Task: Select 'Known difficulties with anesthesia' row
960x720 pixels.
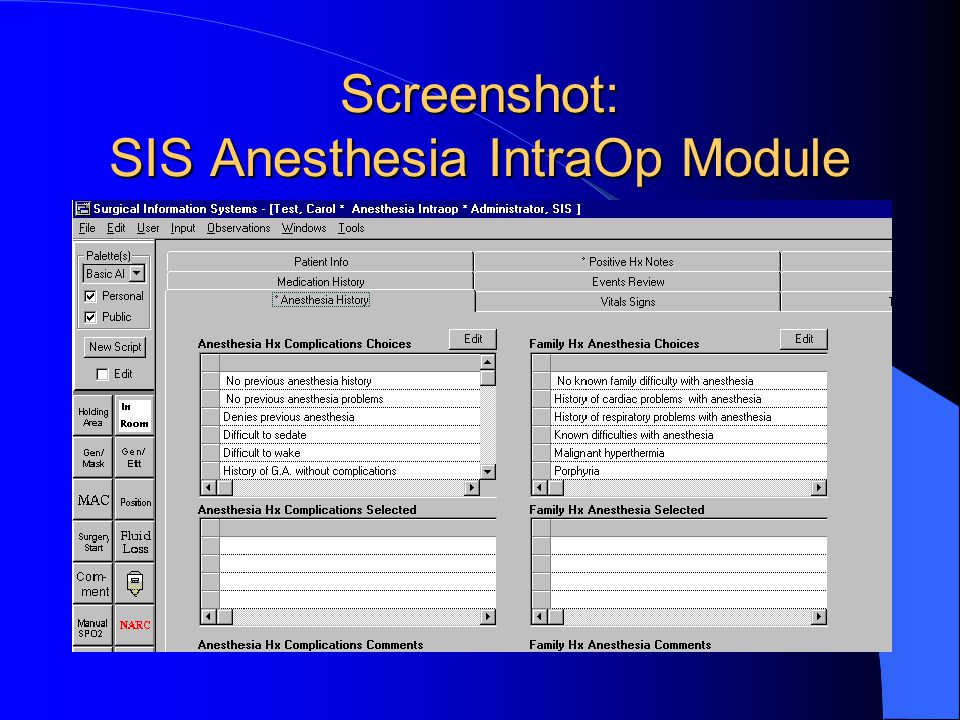Action: click(x=689, y=435)
